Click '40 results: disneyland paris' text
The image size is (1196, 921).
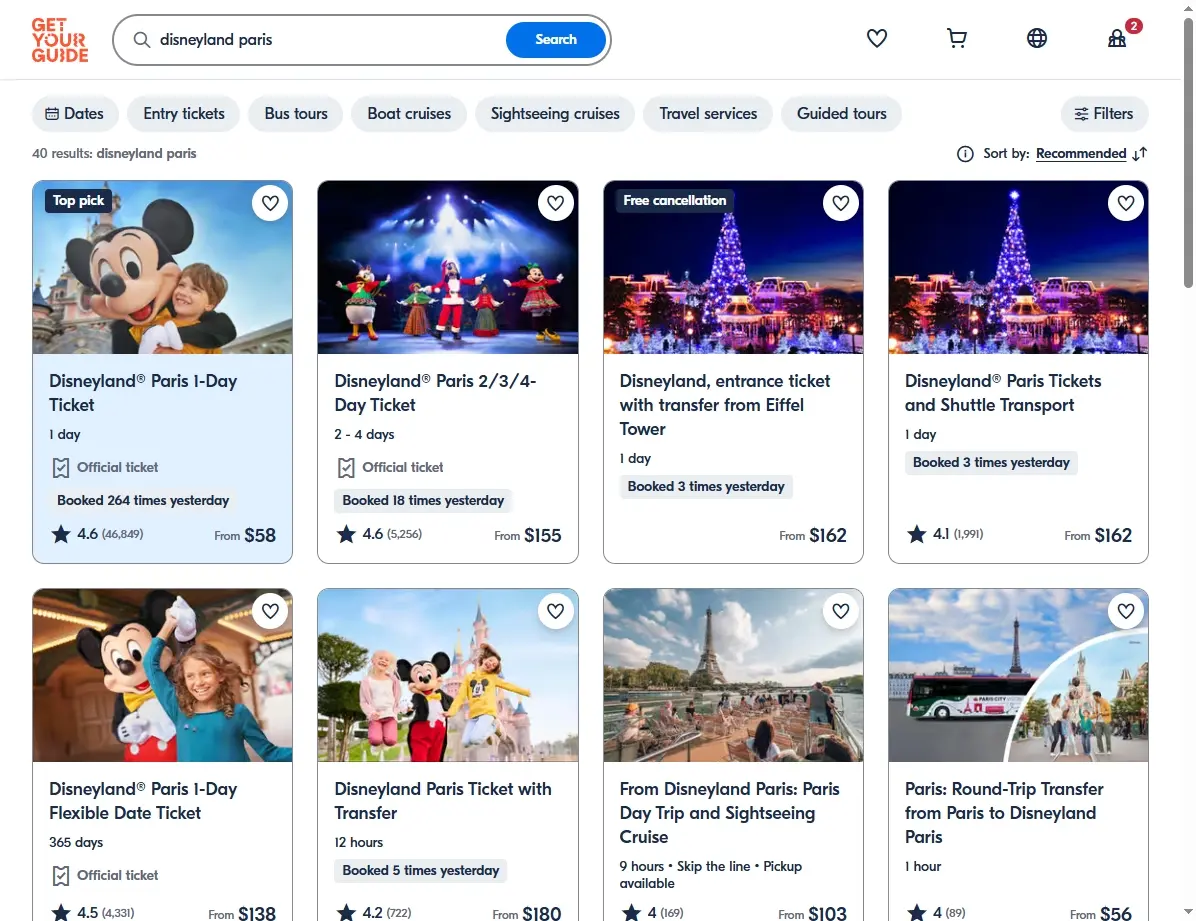(114, 153)
